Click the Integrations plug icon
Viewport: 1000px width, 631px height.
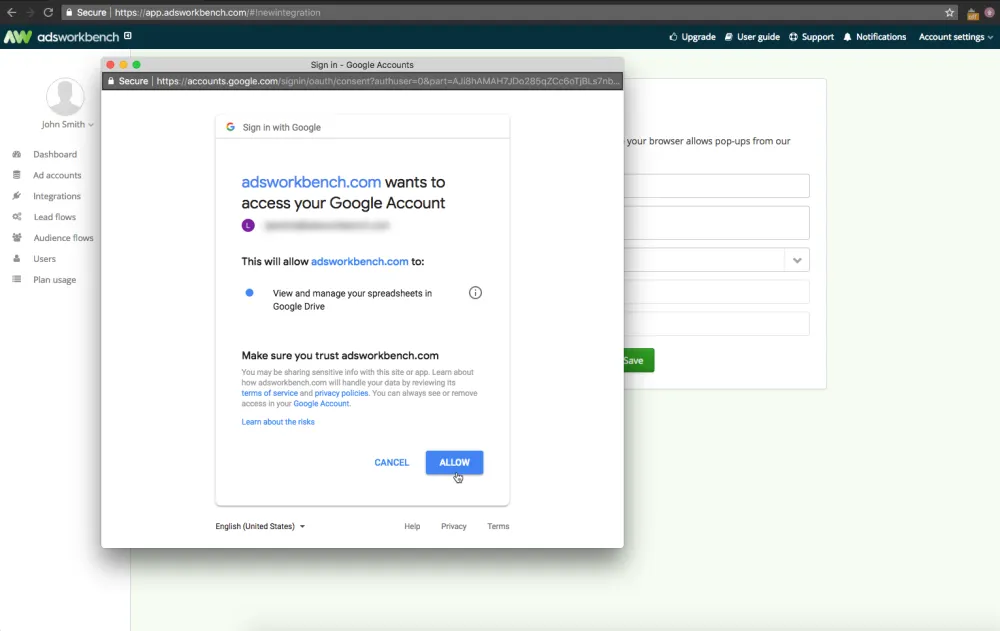[x=17, y=196]
